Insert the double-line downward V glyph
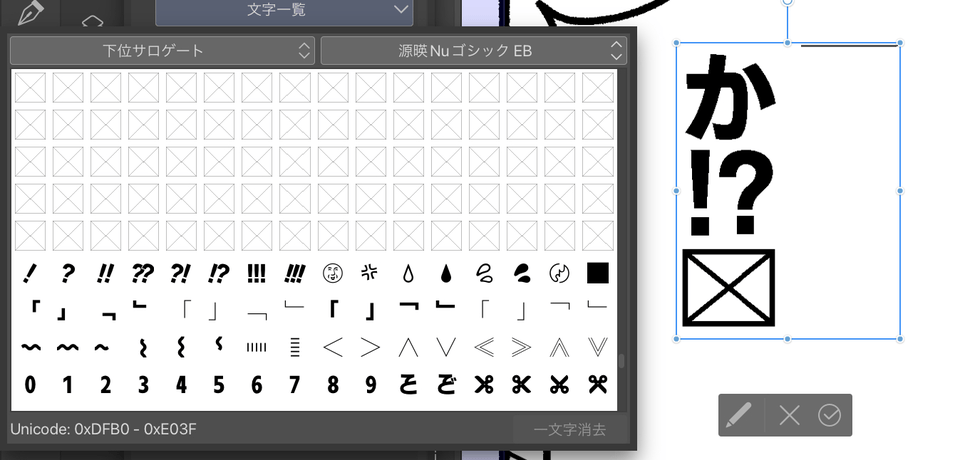This screenshot has width=960, height=460. pyautogui.click(x=598, y=347)
